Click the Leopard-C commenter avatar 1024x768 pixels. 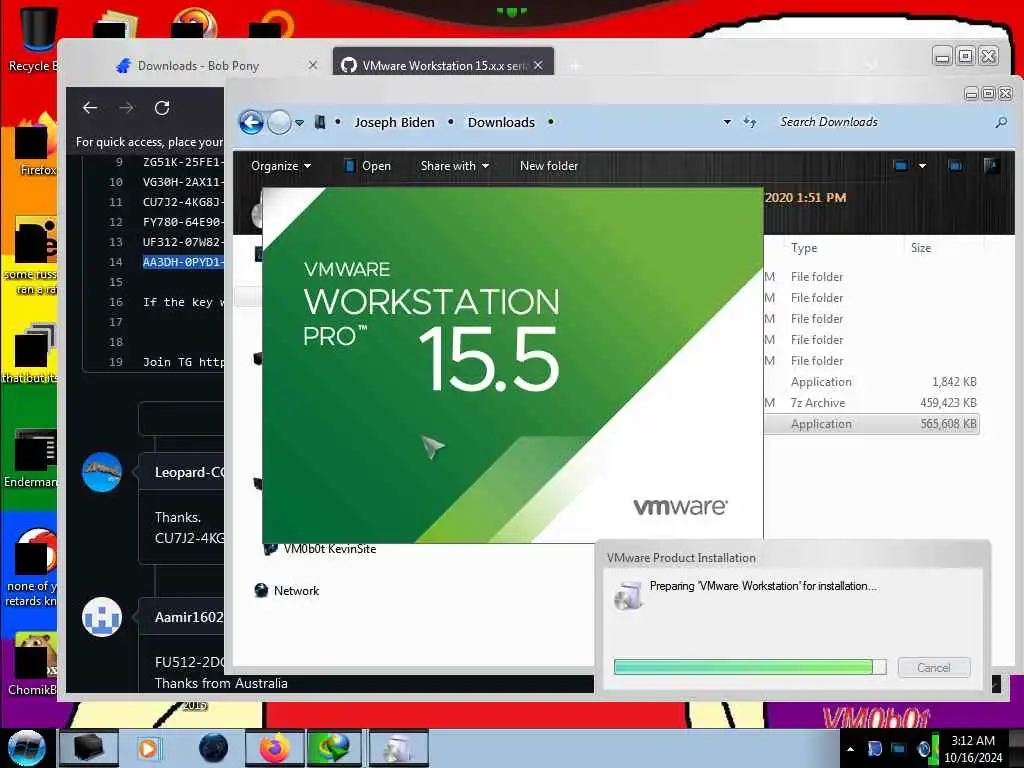coord(102,472)
